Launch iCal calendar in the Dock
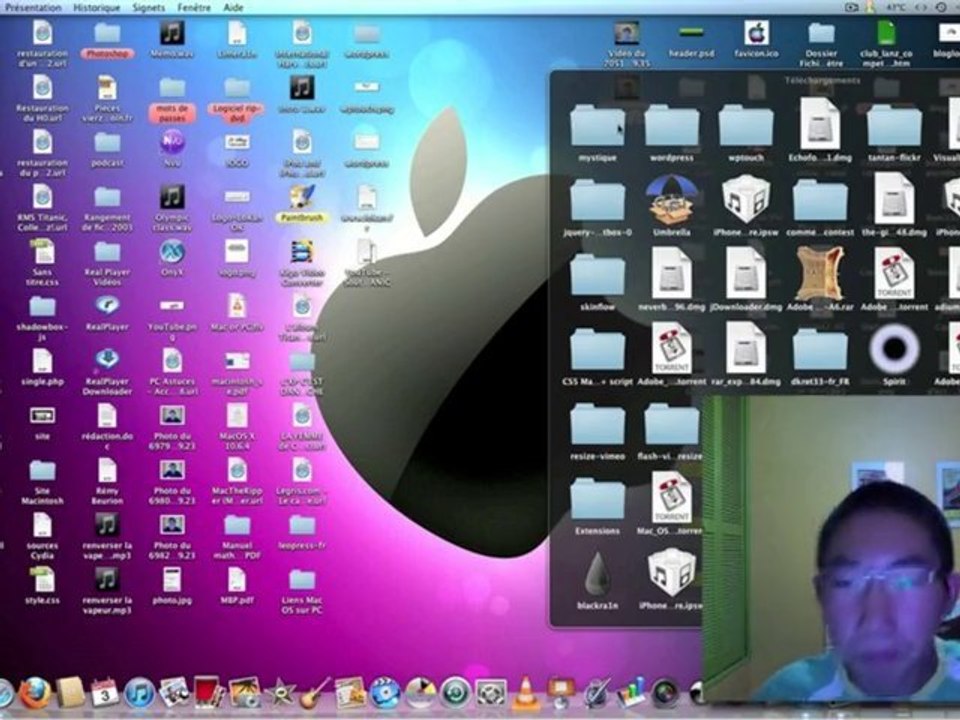Screen dimensions: 960x720 tap(105, 694)
